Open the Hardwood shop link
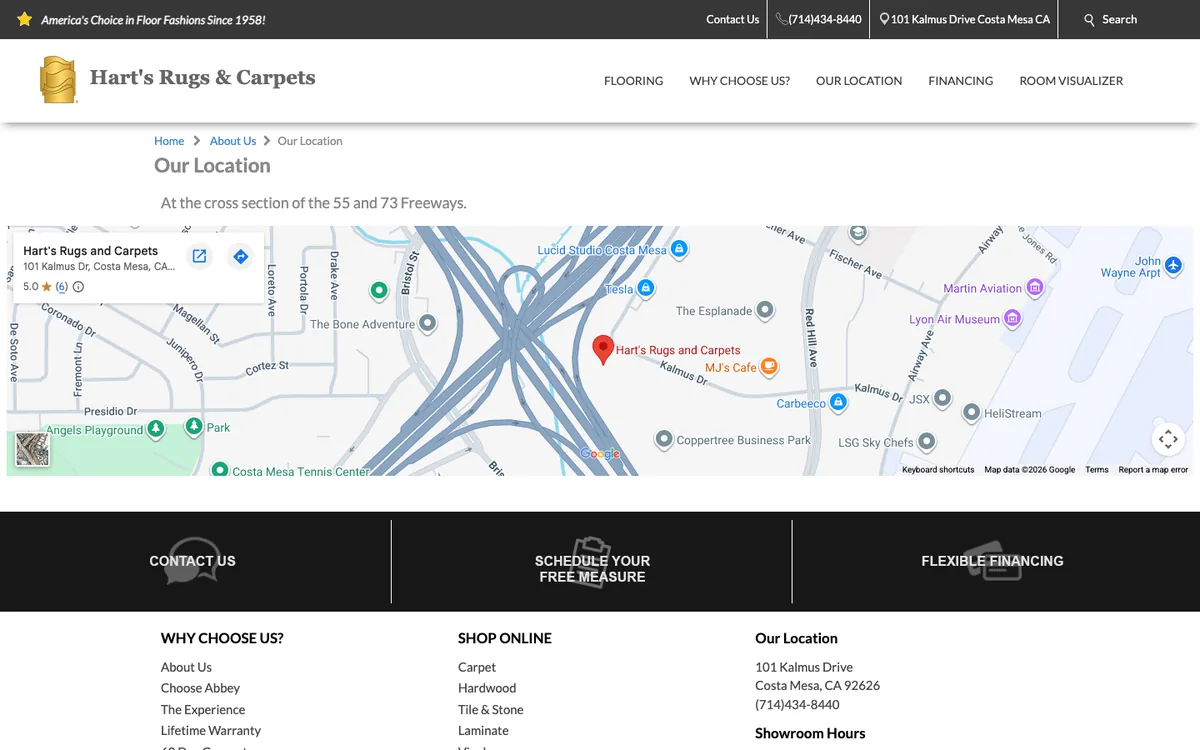This screenshot has width=1200, height=750. [x=487, y=688]
